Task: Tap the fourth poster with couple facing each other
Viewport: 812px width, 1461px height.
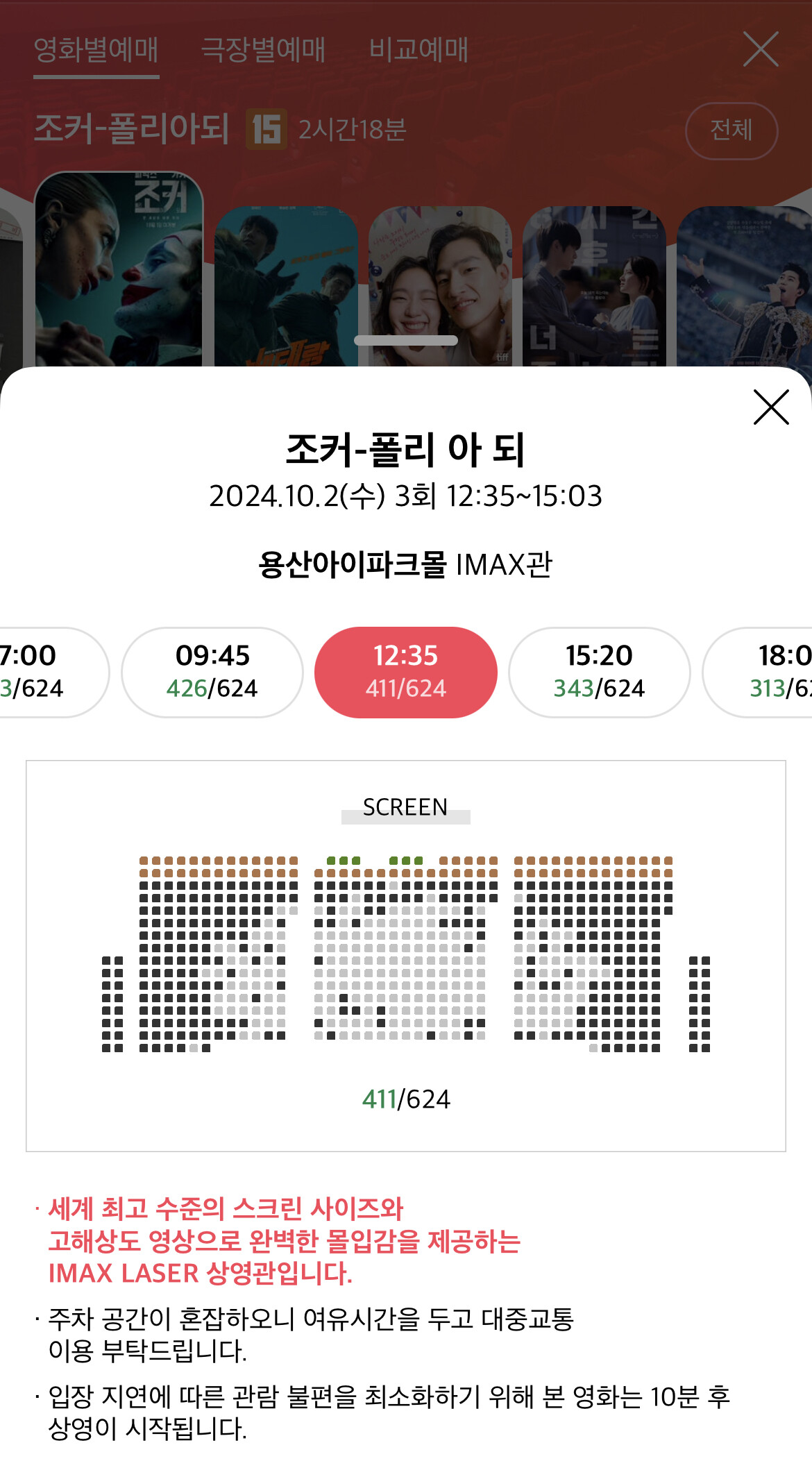Action: click(x=594, y=286)
